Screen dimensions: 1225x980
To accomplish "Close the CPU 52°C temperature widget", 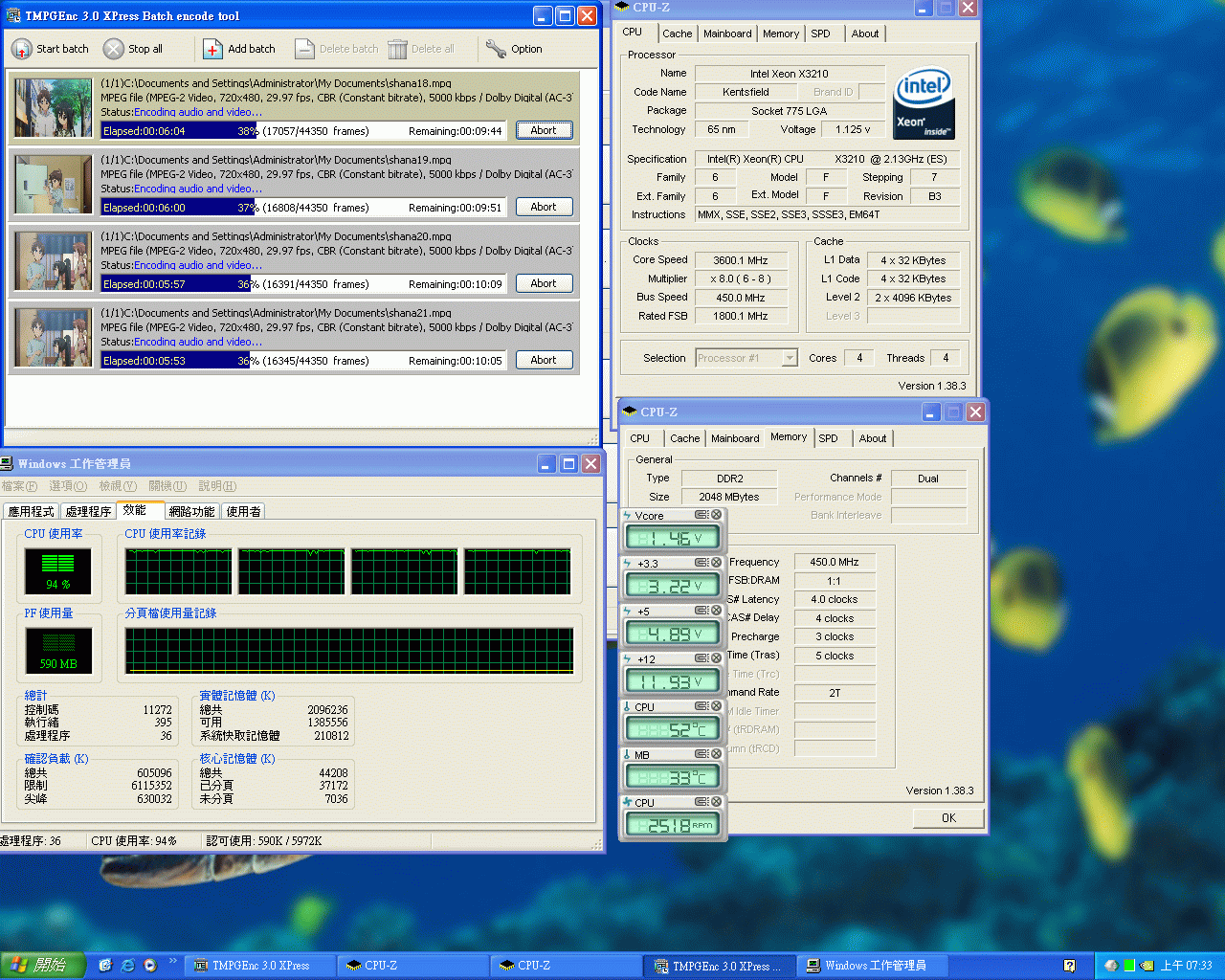I will [x=716, y=706].
